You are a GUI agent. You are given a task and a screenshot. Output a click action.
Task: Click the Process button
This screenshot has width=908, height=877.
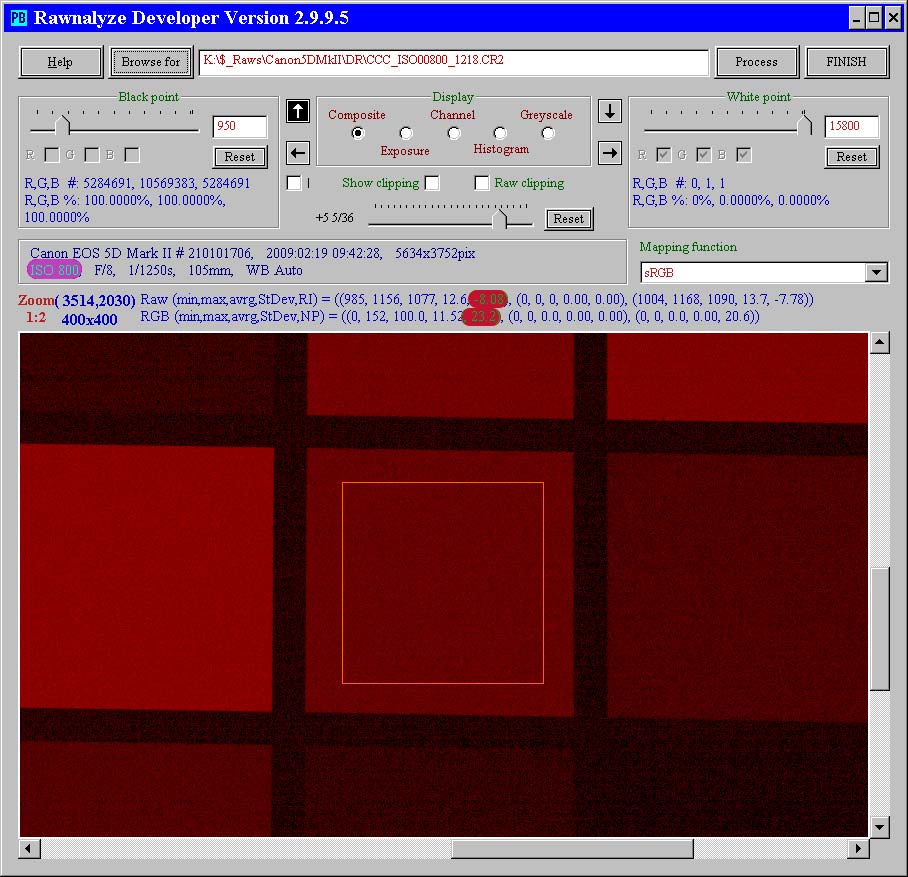click(756, 62)
